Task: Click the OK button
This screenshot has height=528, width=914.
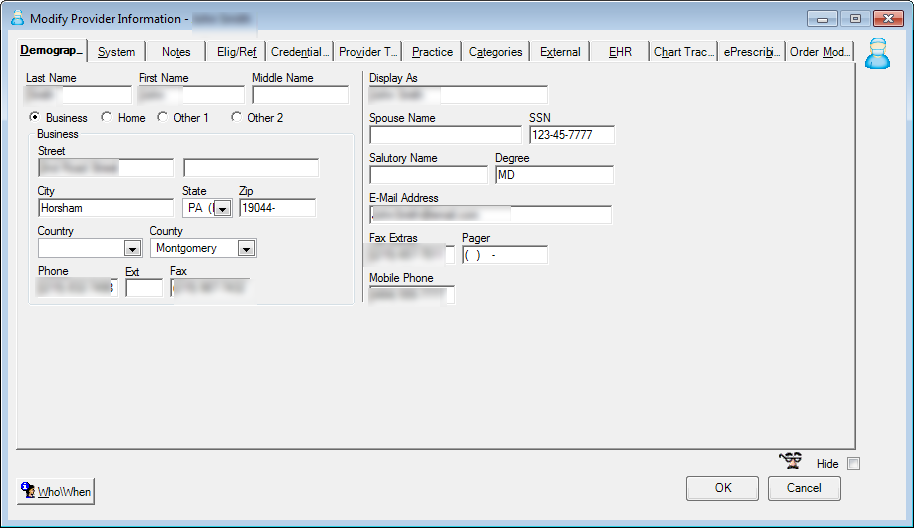Action: click(x=723, y=488)
